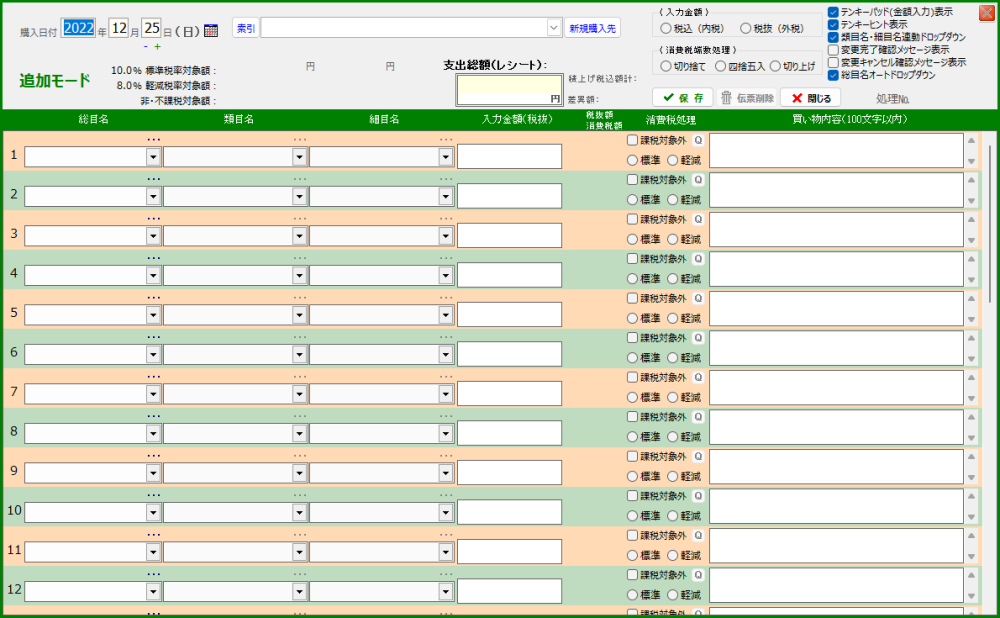Click the 保存 save button
This screenshot has height=618, width=1000.
tap(683, 98)
